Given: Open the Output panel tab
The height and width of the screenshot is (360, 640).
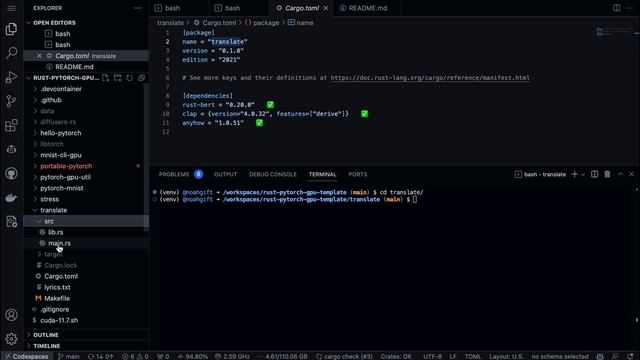Looking at the screenshot, I should [225, 174].
